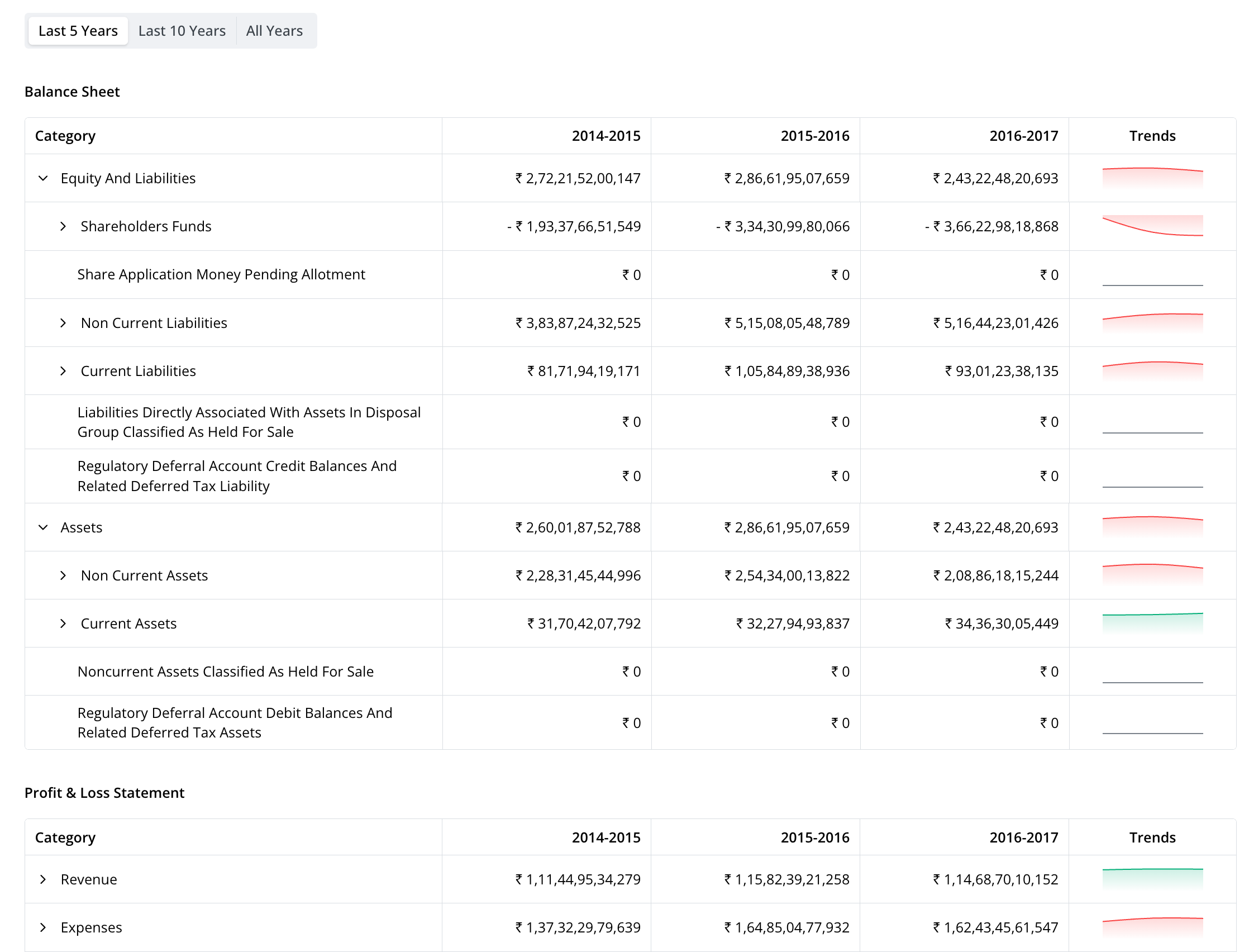Viewport: 1249px width, 952px height.
Task: Click the green Current Assets trend chart
Action: pyautogui.click(x=1152, y=623)
